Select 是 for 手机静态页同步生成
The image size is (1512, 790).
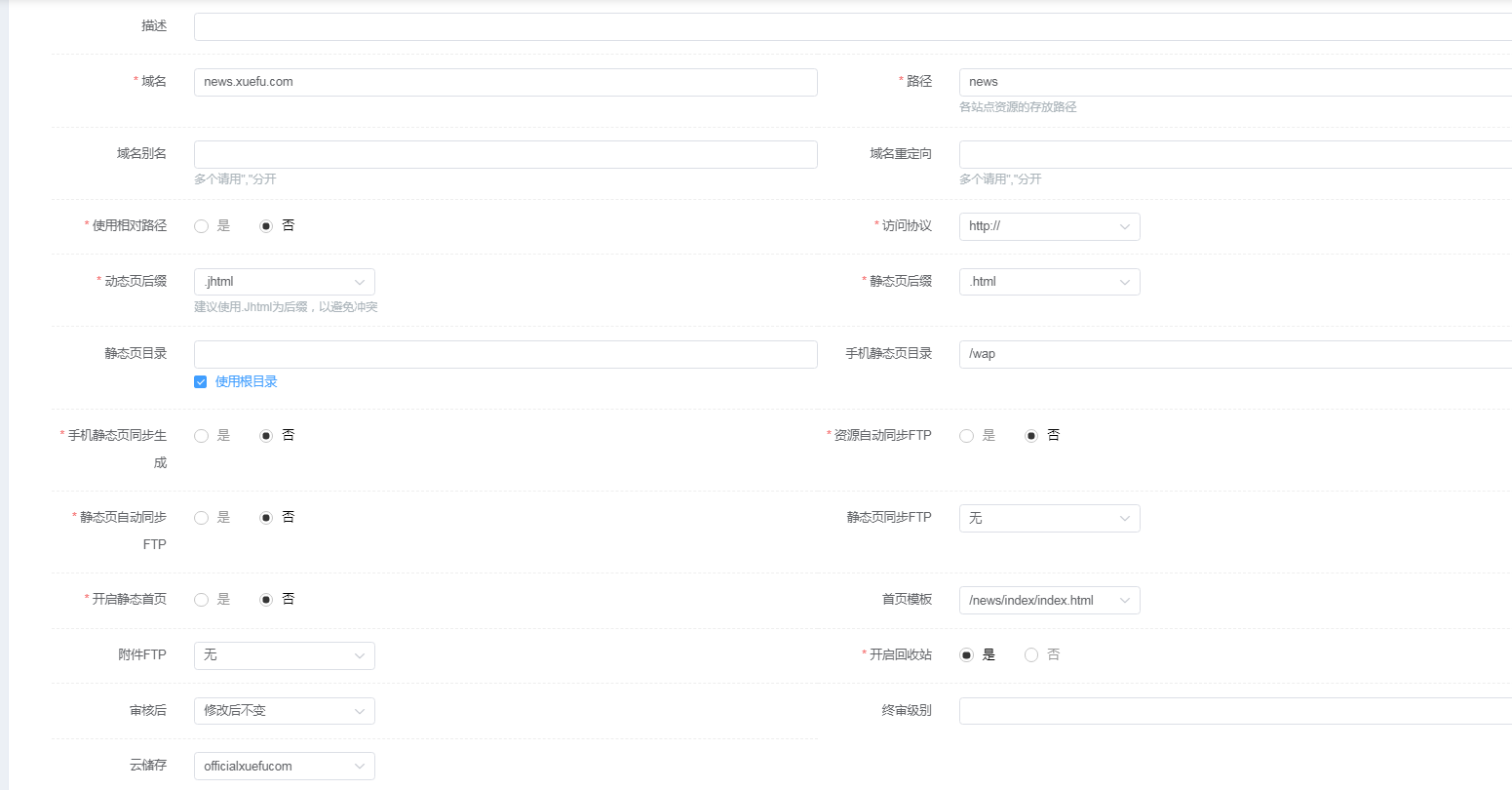tap(202, 436)
